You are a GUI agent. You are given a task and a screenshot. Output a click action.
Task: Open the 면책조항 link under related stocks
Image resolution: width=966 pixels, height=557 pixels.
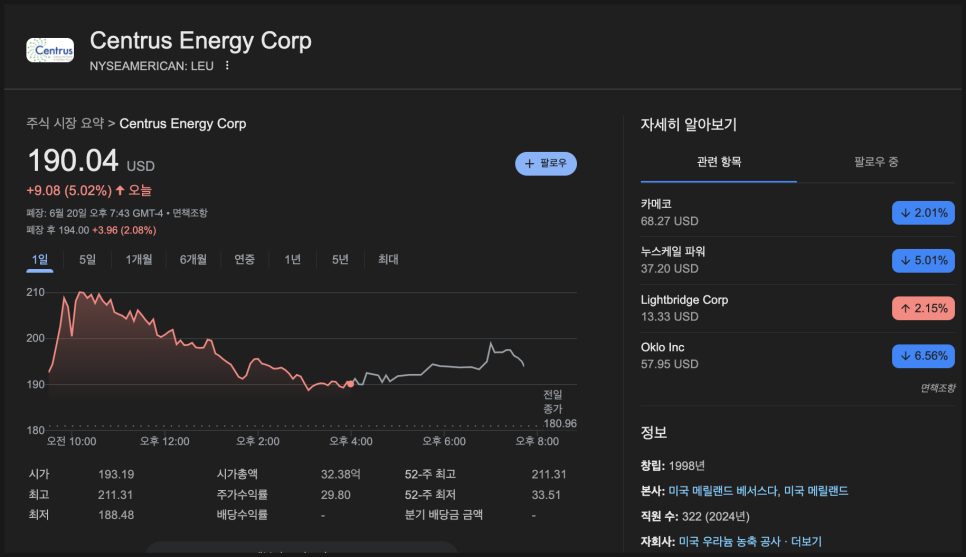tap(937, 388)
